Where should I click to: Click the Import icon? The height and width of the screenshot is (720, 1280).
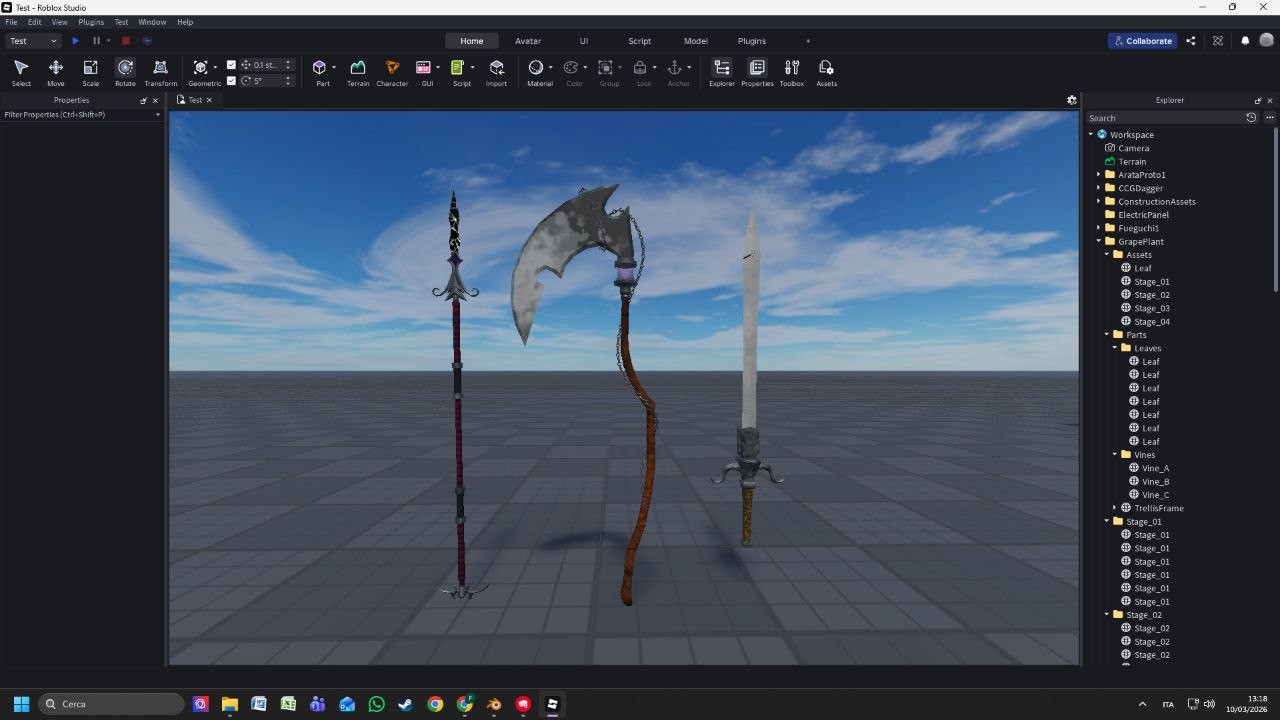(496, 67)
